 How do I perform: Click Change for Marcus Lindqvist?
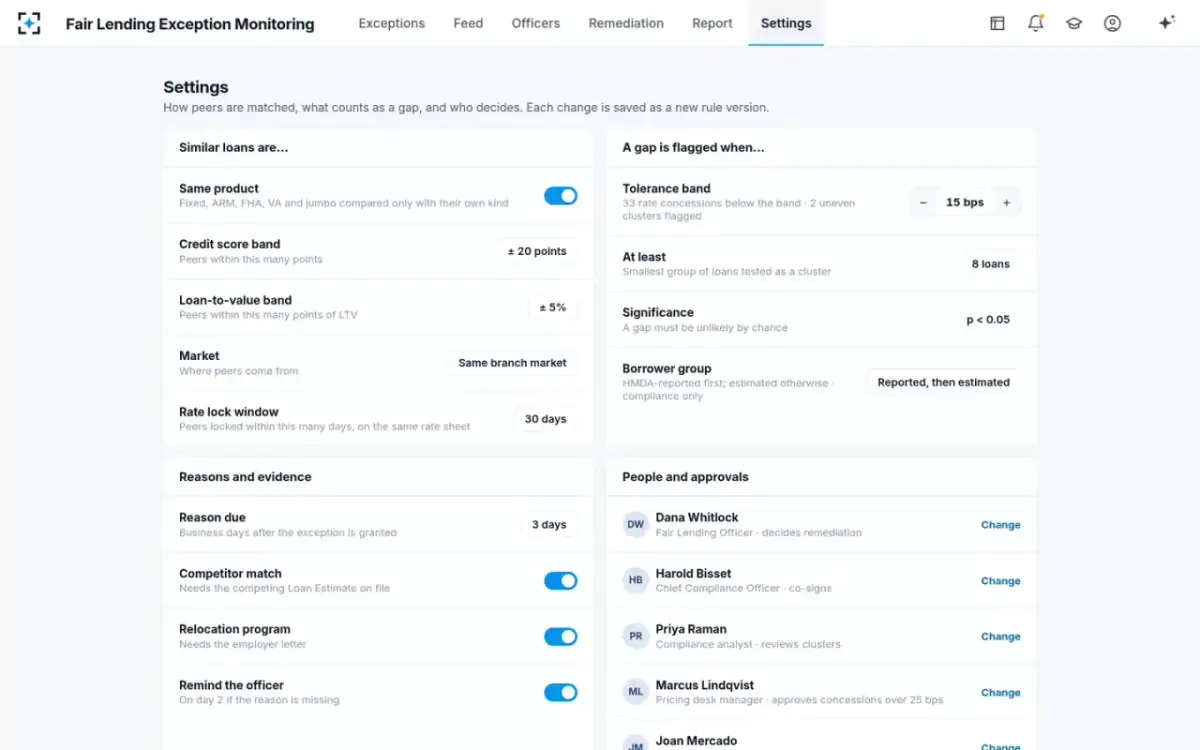tap(1000, 692)
